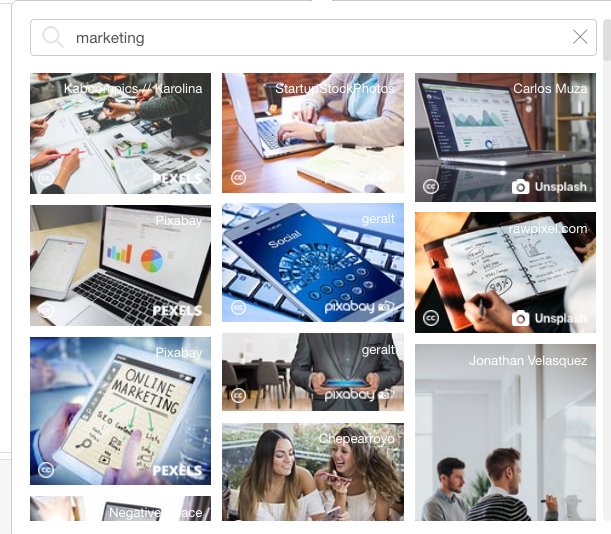This screenshot has width=611, height=534.
Task: Click the vertical scrollbar at right edge
Action: tap(607, 41)
